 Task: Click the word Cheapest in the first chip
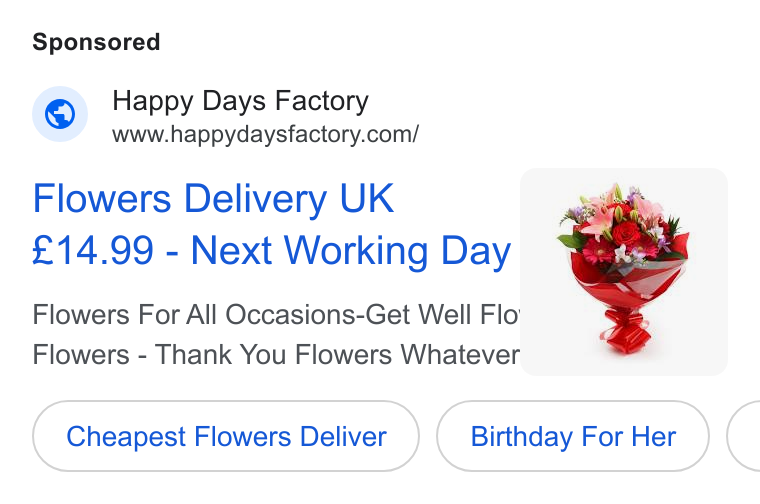[x=126, y=437]
